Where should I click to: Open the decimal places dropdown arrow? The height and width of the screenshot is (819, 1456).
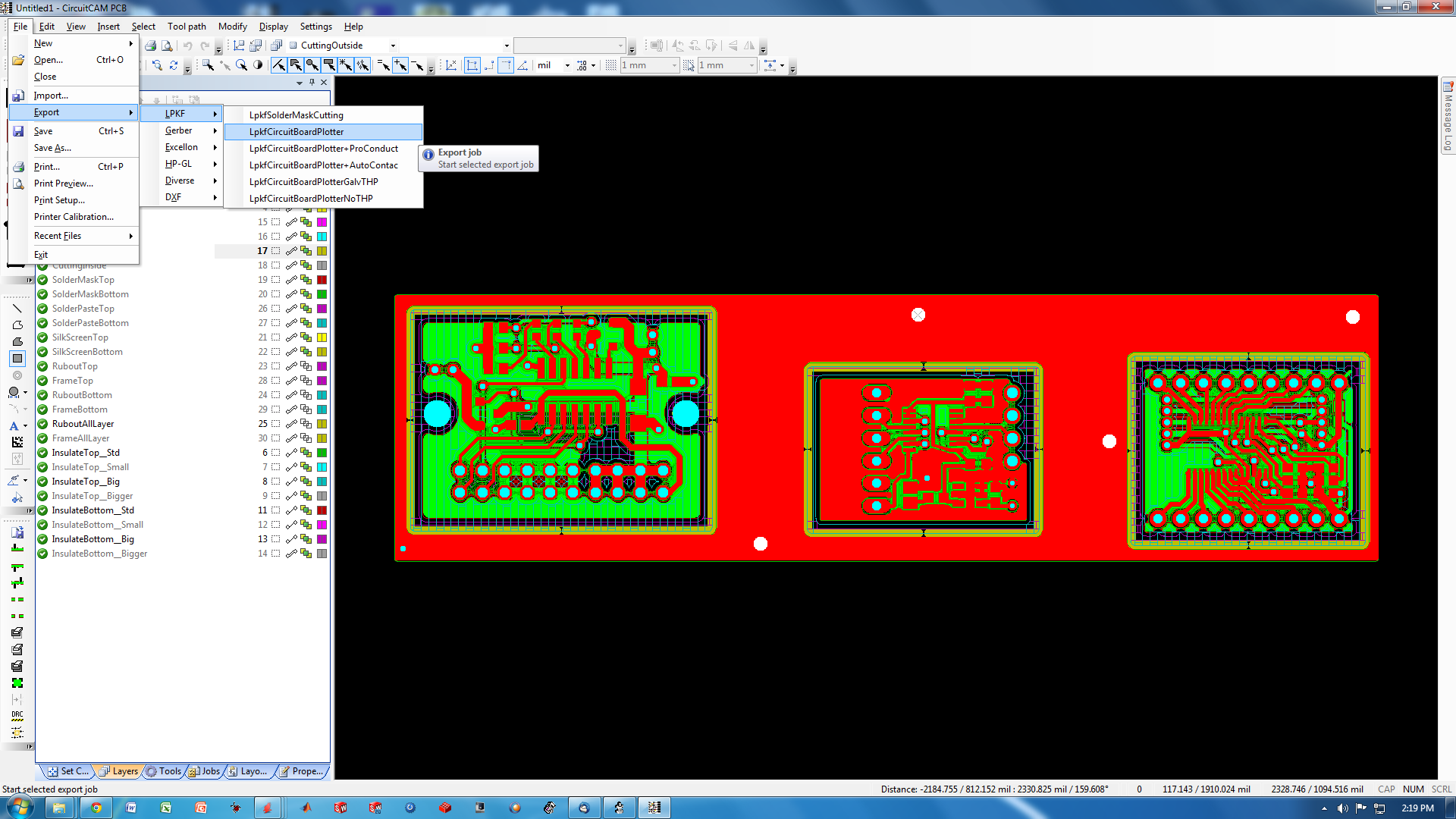pyautogui.click(x=593, y=65)
